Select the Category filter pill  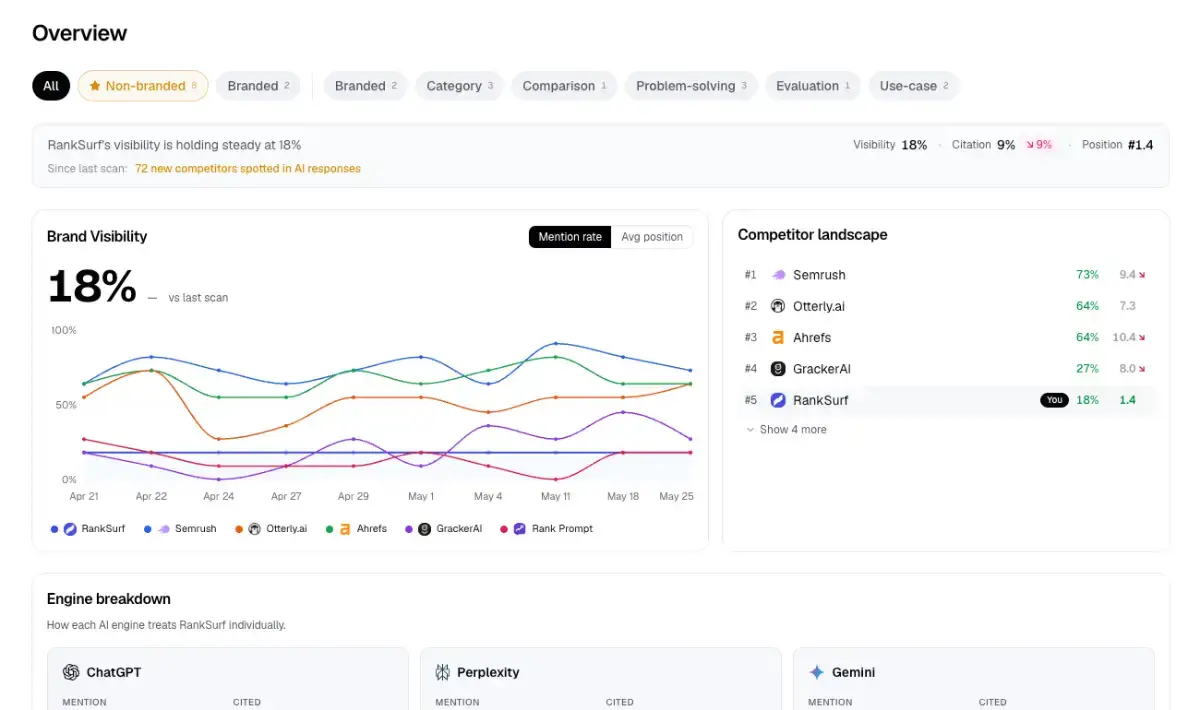pyautogui.click(x=460, y=86)
